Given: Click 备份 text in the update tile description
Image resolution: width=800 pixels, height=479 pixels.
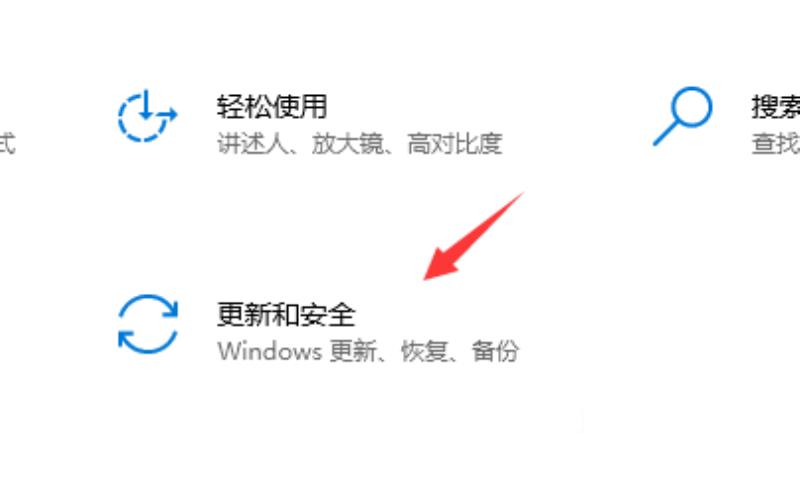Looking at the screenshot, I should (495, 351).
